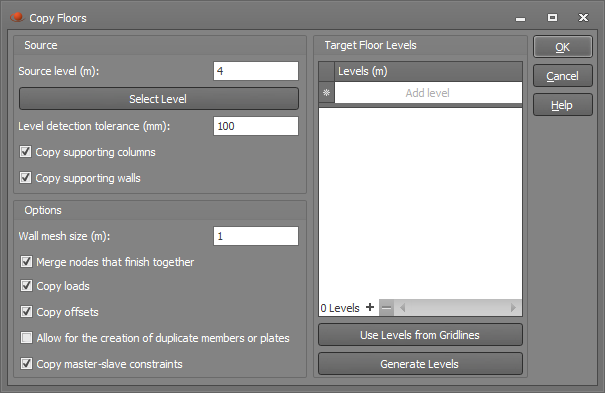Image resolution: width=605 pixels, height=393 pixels.
Task: Click the minus icon to remove level
Action: click(x=387, y=308)
